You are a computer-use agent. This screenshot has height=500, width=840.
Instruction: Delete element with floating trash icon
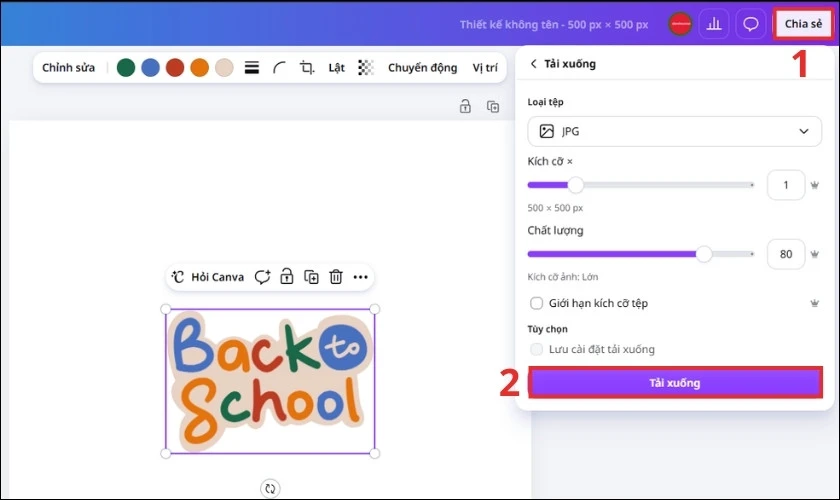(336, 277)
